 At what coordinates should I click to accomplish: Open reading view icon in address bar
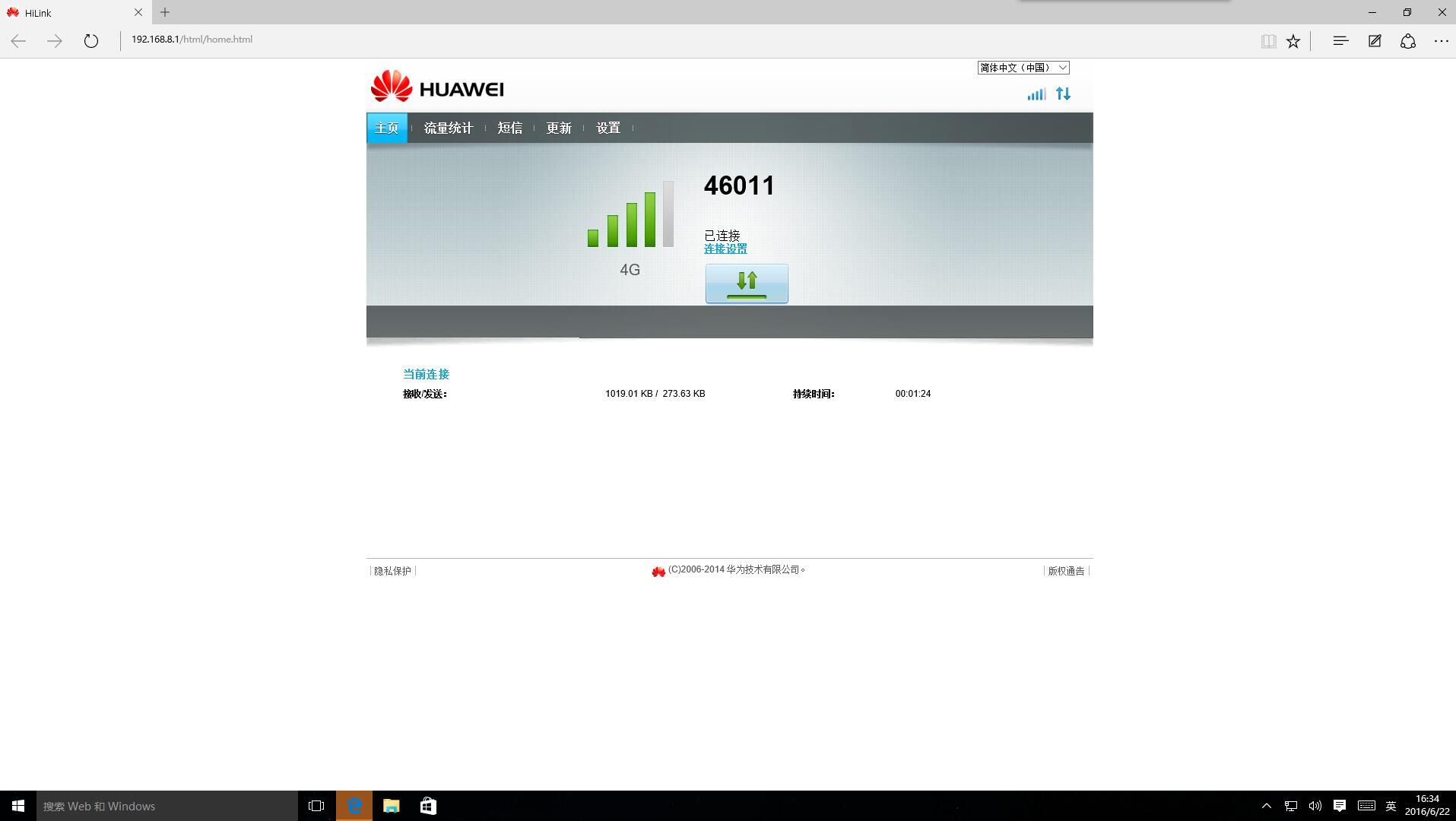pos(1268,41)
